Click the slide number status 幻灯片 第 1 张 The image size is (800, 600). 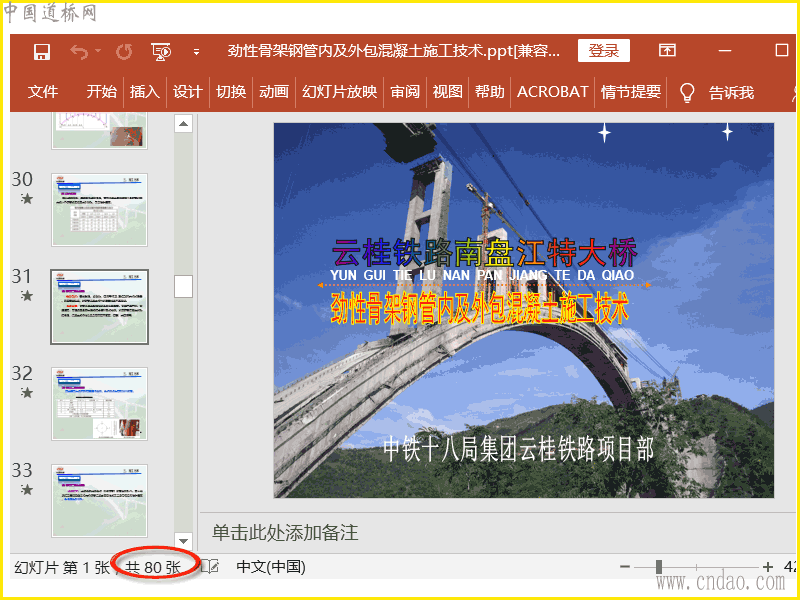pos(62,567)
